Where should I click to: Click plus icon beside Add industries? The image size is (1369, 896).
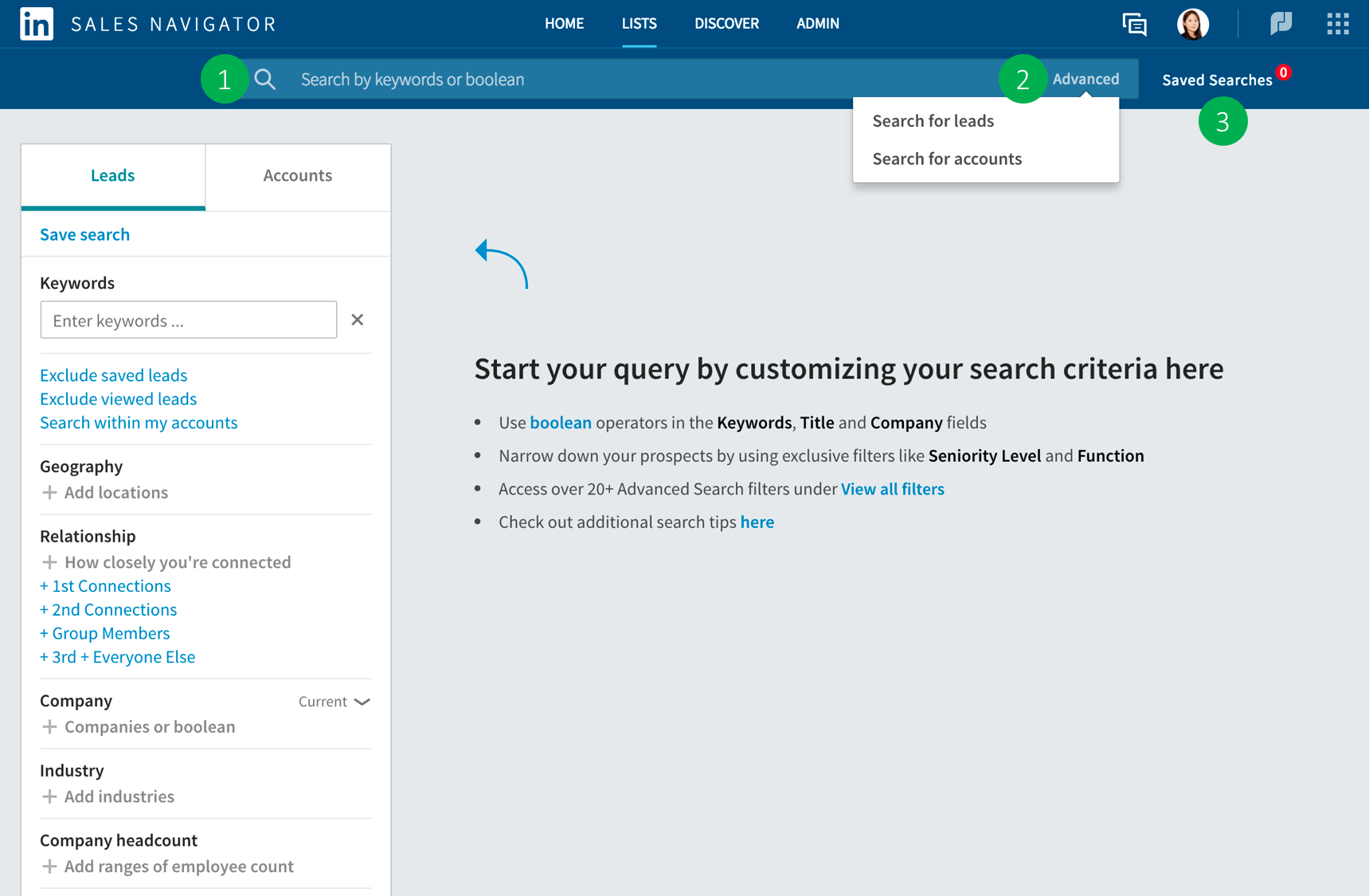pos(49,796)
